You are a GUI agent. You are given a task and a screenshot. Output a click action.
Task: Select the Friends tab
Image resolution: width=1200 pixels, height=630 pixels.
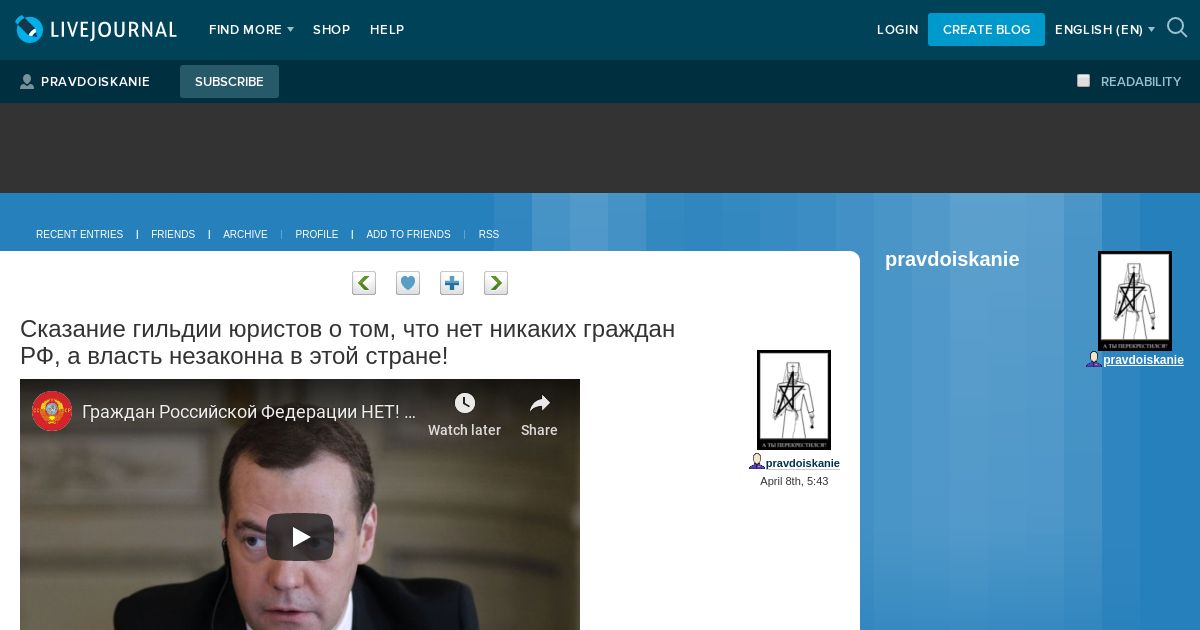pos(173,235)
